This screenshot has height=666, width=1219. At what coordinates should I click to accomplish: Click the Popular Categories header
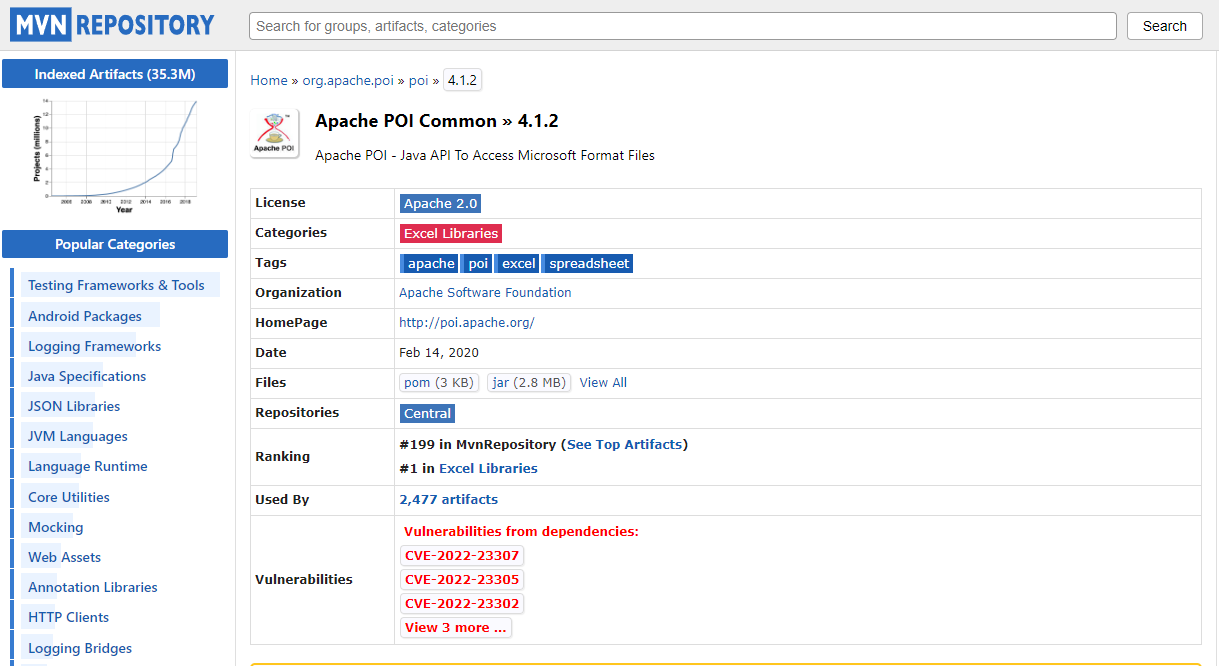[115, 244]
